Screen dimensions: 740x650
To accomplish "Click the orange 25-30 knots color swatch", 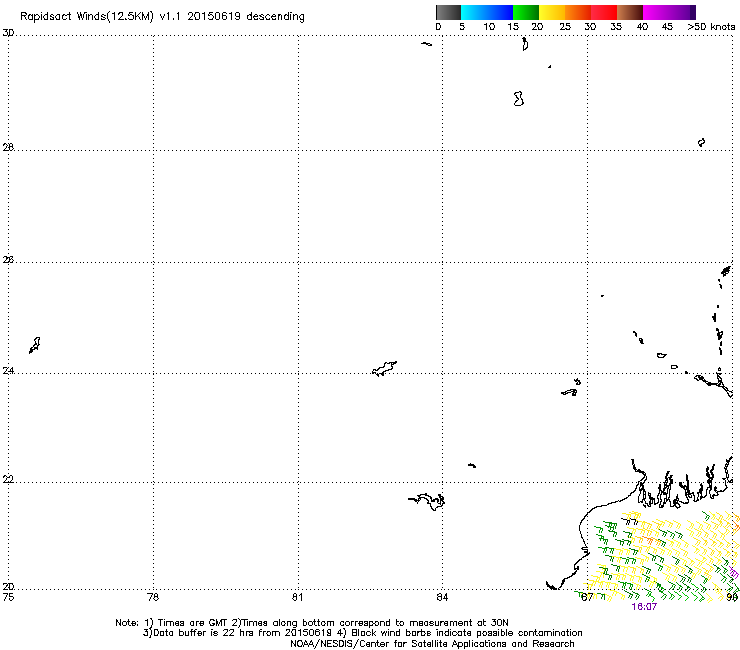I will pos(578,12).
